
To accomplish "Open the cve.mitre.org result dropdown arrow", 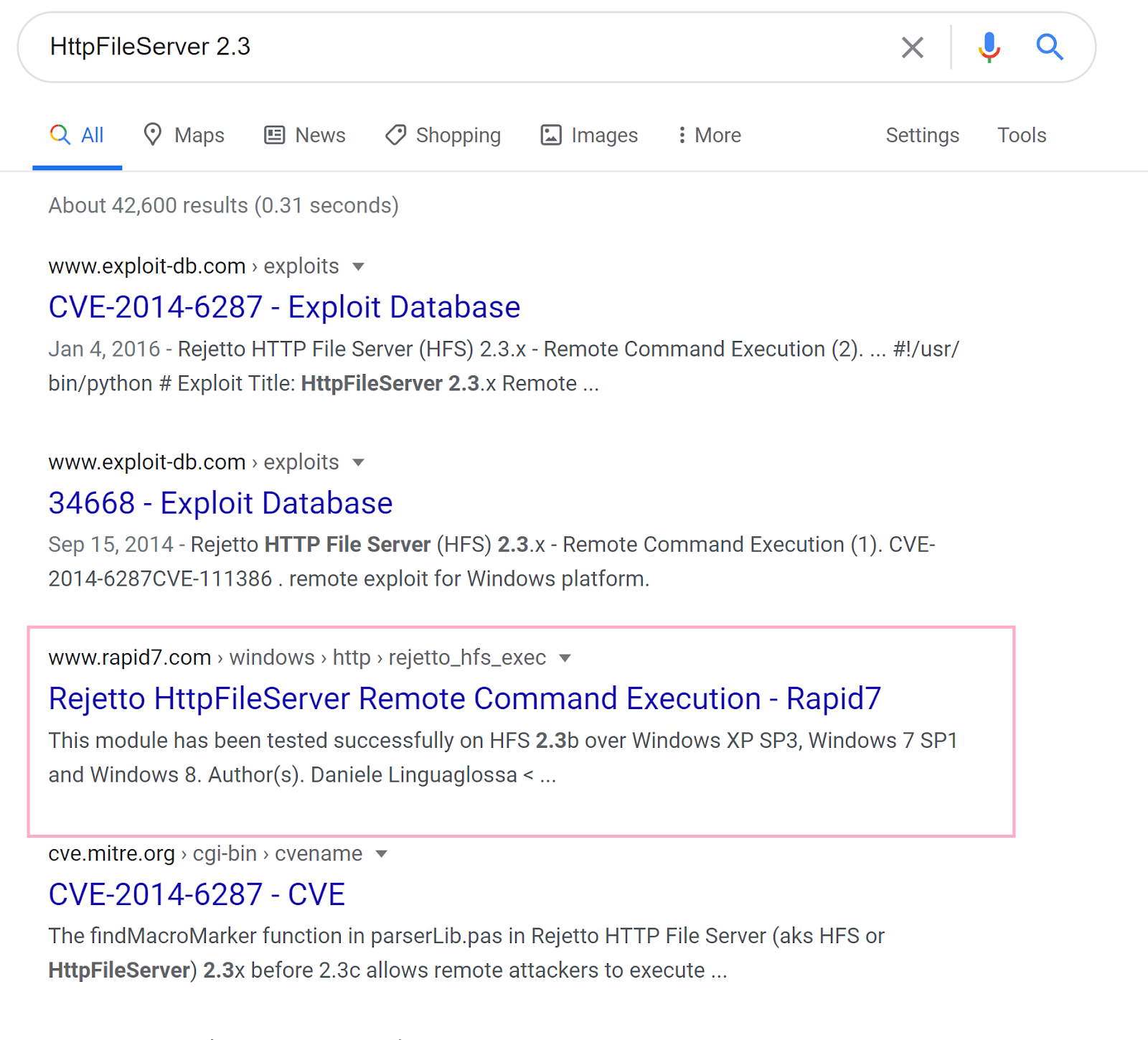I will tap(382, 854).
